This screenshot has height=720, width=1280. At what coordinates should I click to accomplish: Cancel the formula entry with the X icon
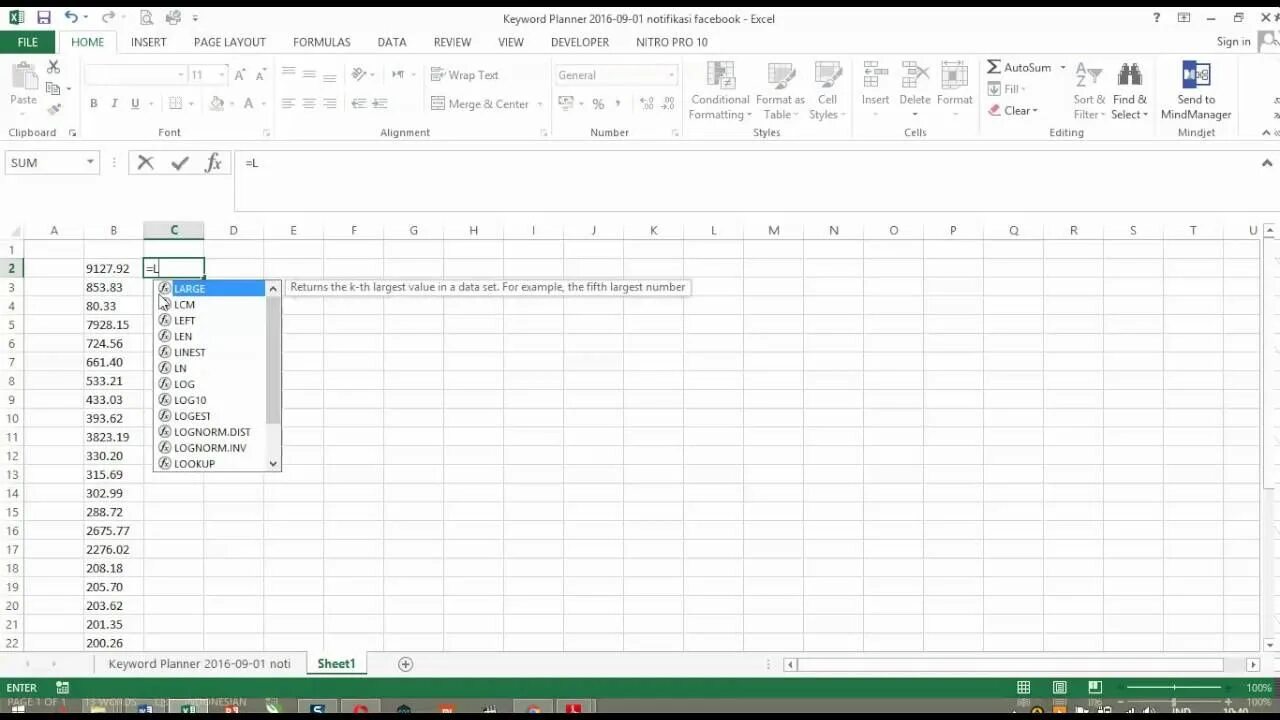pyautogui.click(x=146, y=163)
